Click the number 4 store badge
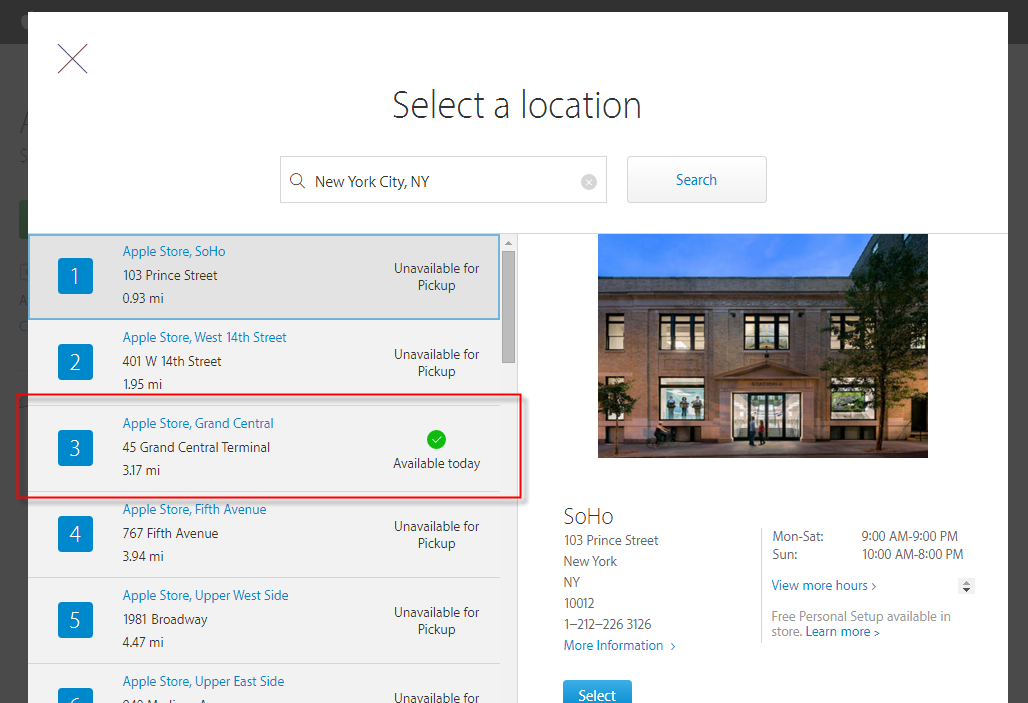 pyautogui.click(x=75, y=534)
